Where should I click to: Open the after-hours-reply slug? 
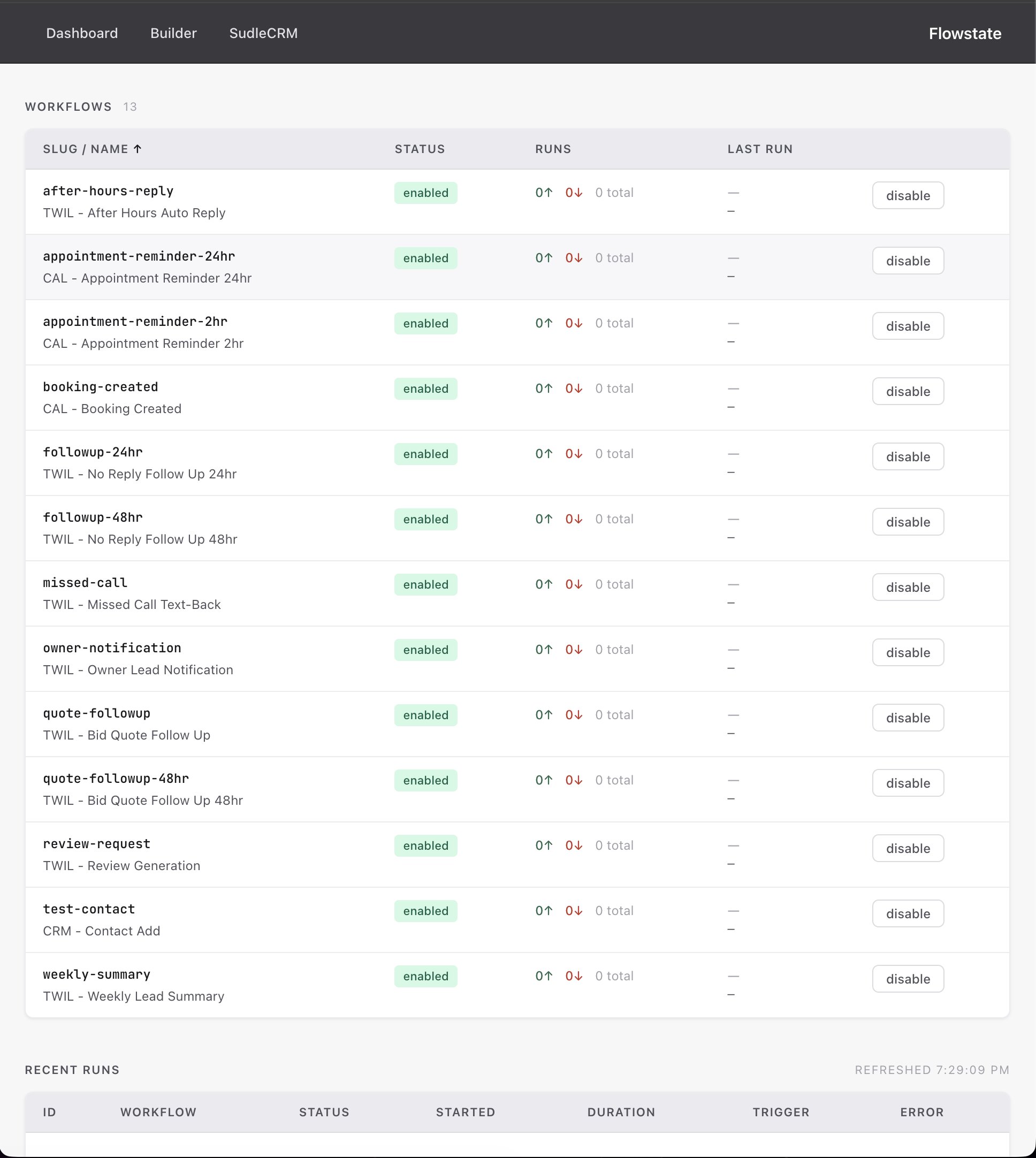108,191
